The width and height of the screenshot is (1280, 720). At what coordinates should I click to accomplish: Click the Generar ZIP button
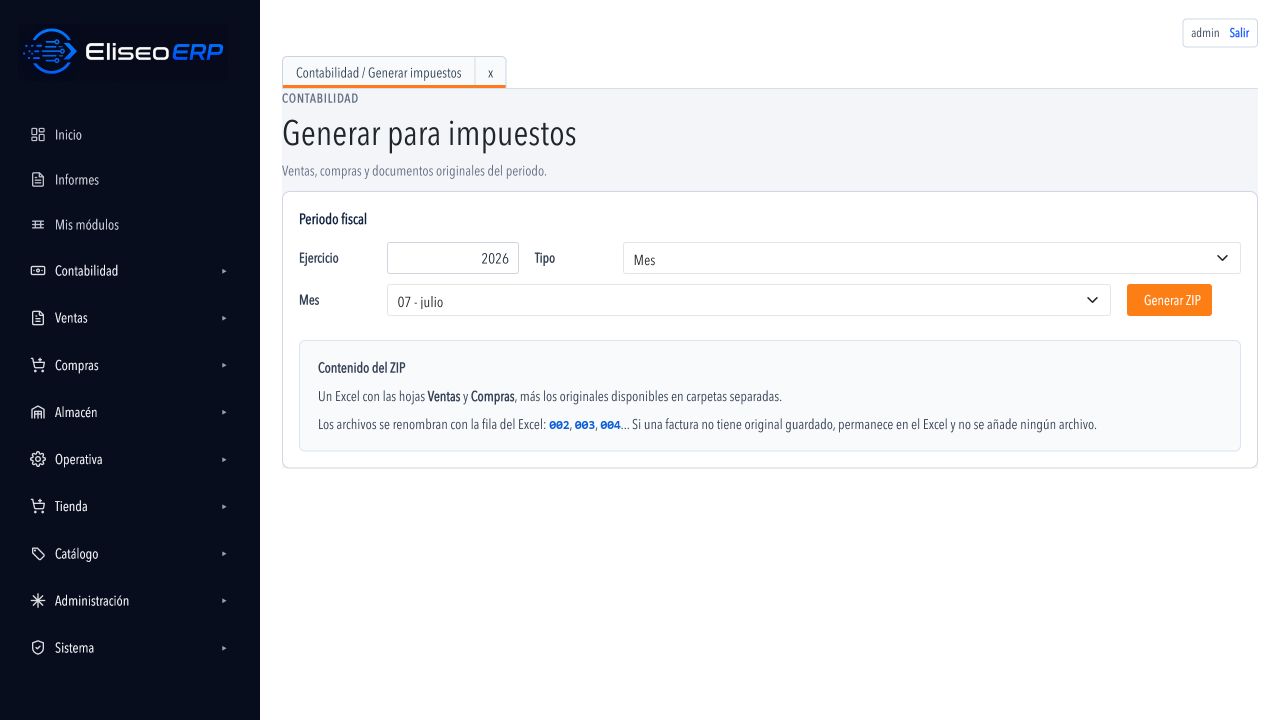(1169, 300)
